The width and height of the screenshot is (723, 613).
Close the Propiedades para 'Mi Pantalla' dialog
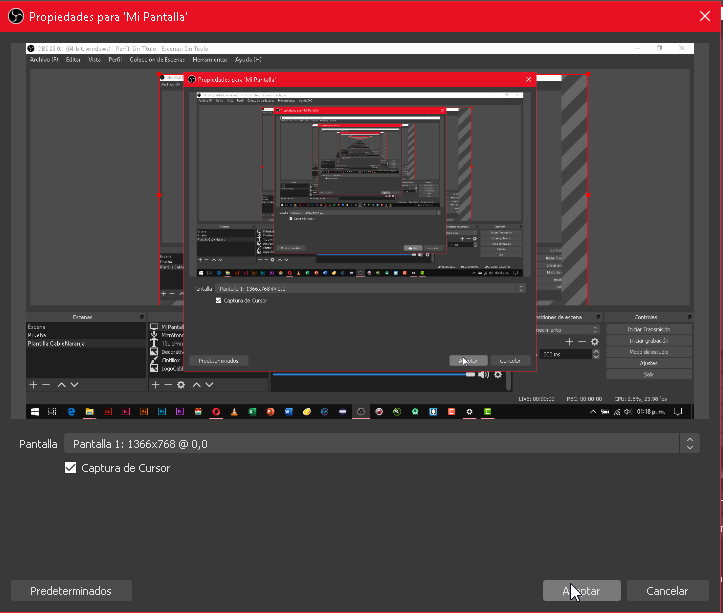pyautogui.click(x=705, y=16)
